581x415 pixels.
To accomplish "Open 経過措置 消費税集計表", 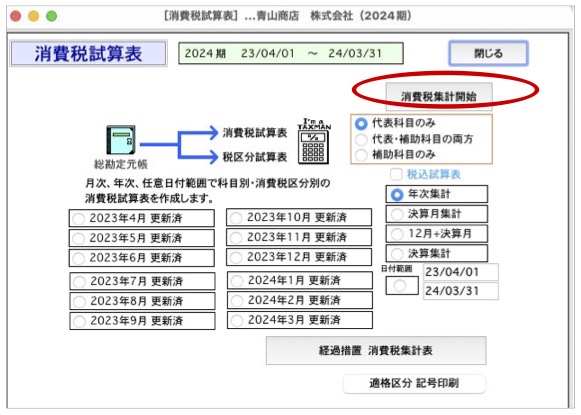I will coord(376,351).
